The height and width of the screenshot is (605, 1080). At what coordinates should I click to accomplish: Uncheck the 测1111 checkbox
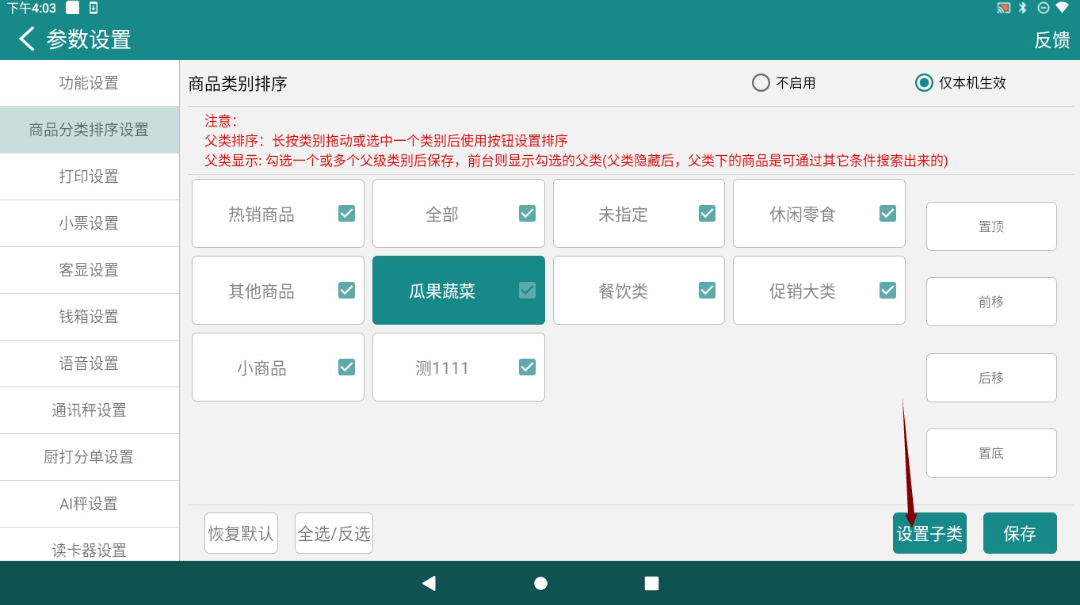coord(527,367)
